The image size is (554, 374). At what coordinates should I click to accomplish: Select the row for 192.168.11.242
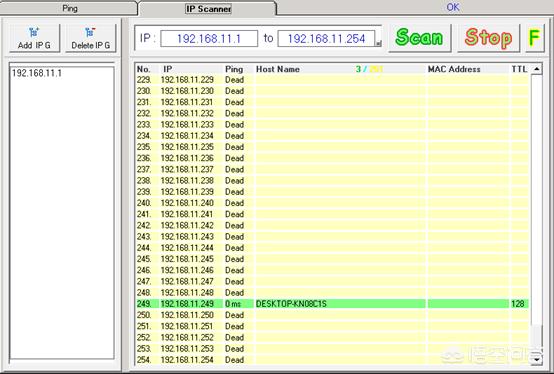pyautogui.click(x=332, y=226)
